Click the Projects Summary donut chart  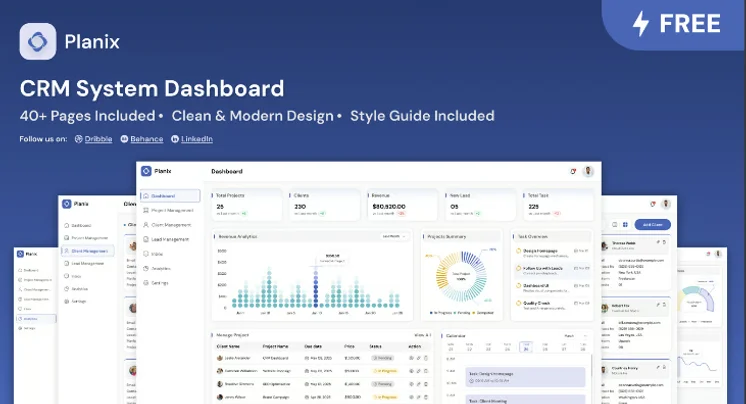pos(461,276)
